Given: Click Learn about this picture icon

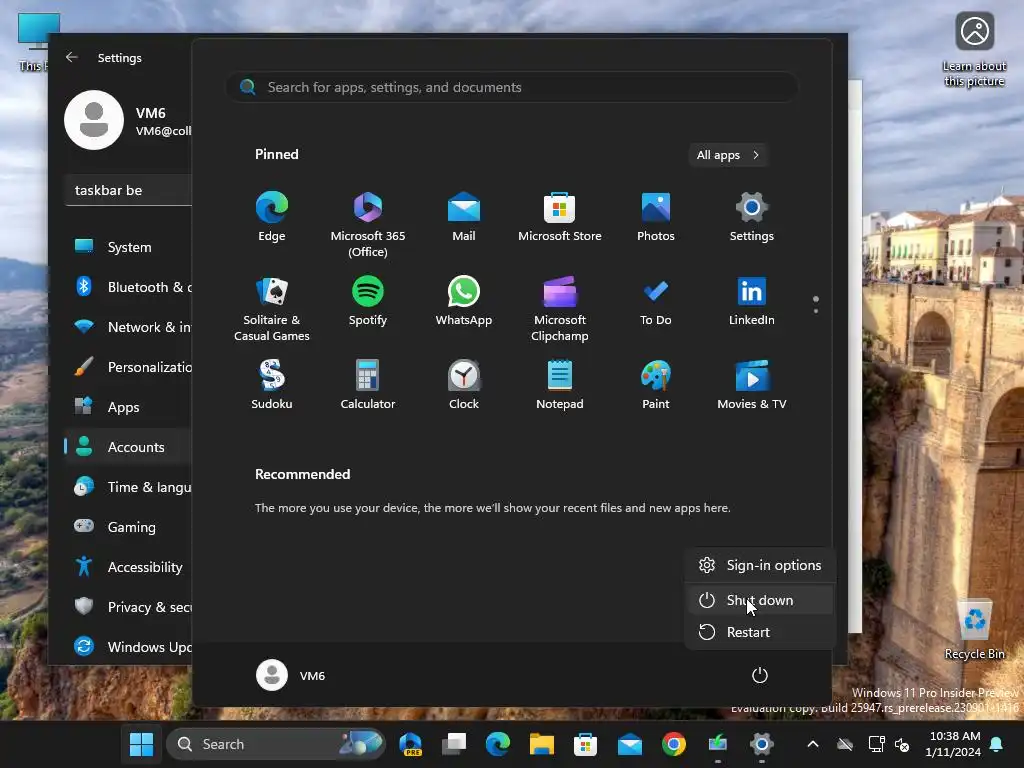Looking at the screenshot, I should pyautogui.click(x=974, y=49).
